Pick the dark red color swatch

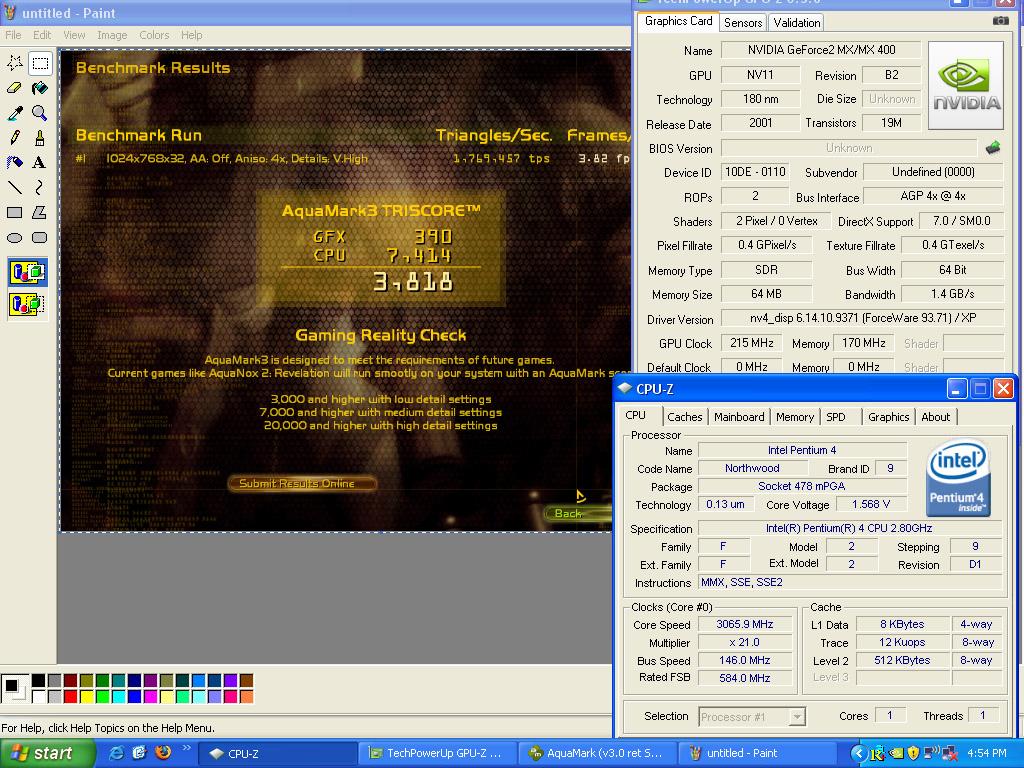coord(71,680)
